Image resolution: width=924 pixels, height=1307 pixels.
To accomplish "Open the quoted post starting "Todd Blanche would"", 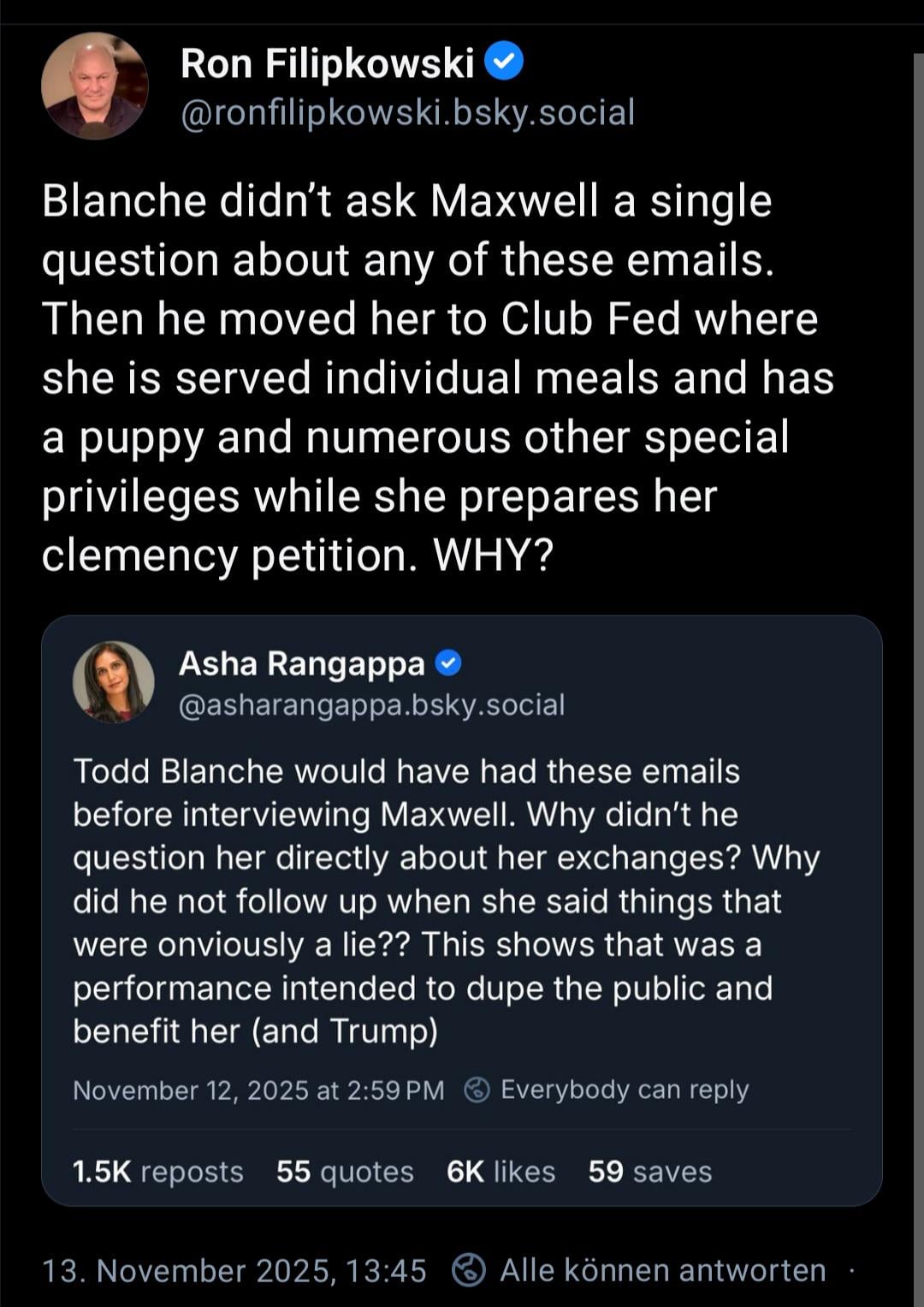I will click(445, 900).
